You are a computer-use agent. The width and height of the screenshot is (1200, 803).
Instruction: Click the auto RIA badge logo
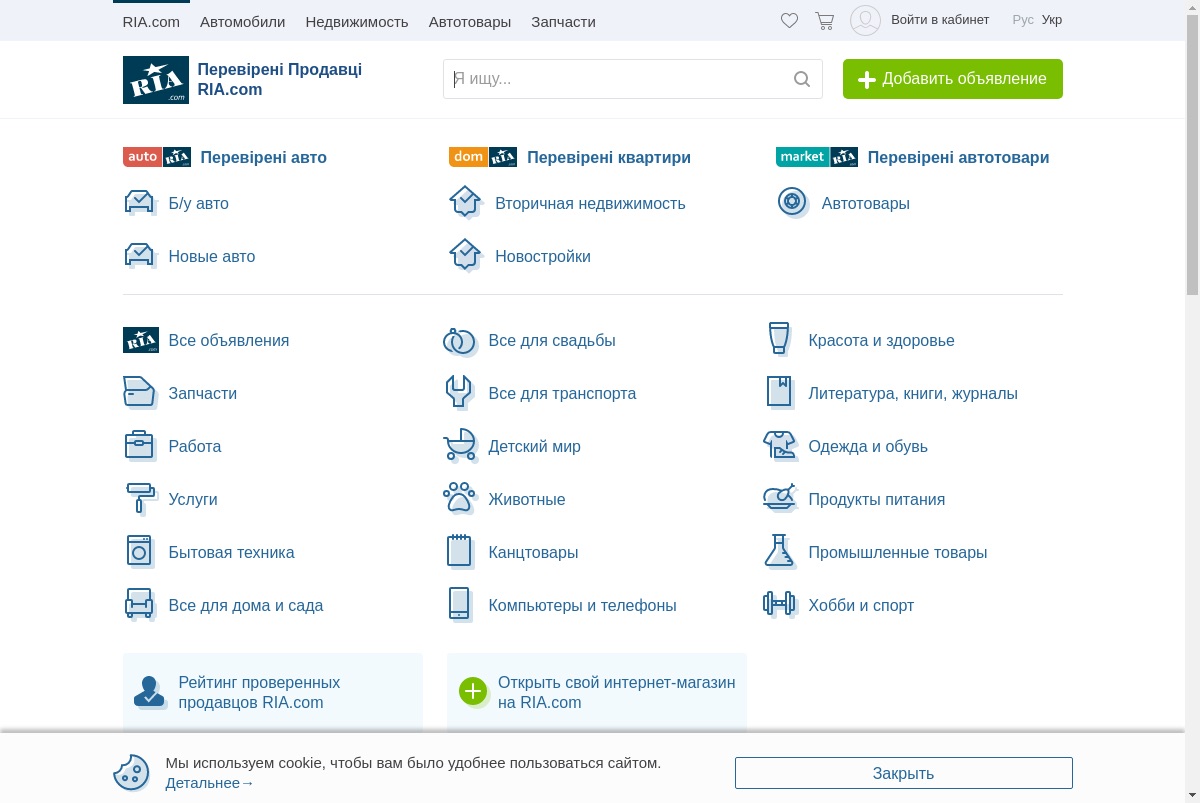point(157,157)
